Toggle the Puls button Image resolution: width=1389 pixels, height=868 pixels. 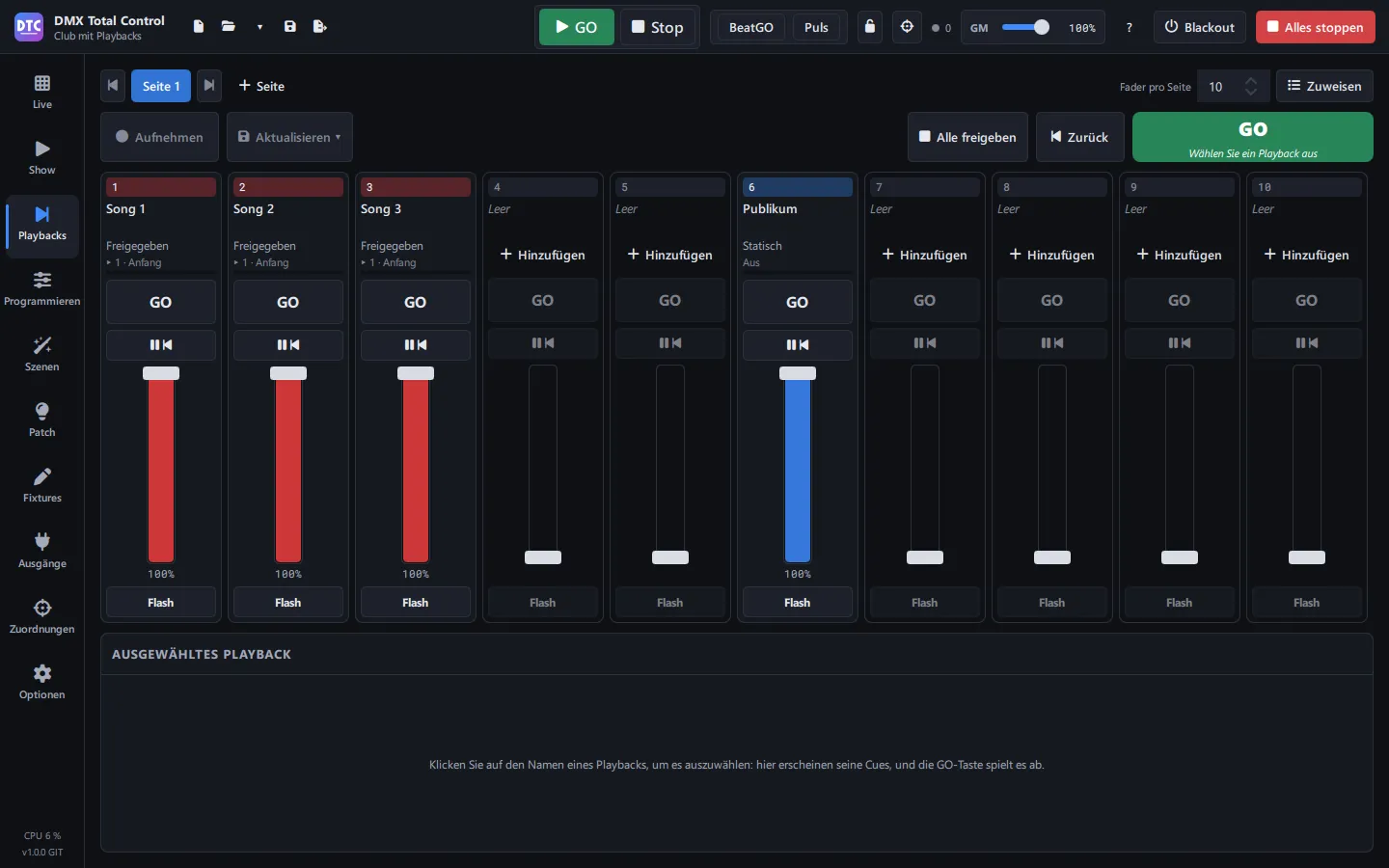(816, 27)
